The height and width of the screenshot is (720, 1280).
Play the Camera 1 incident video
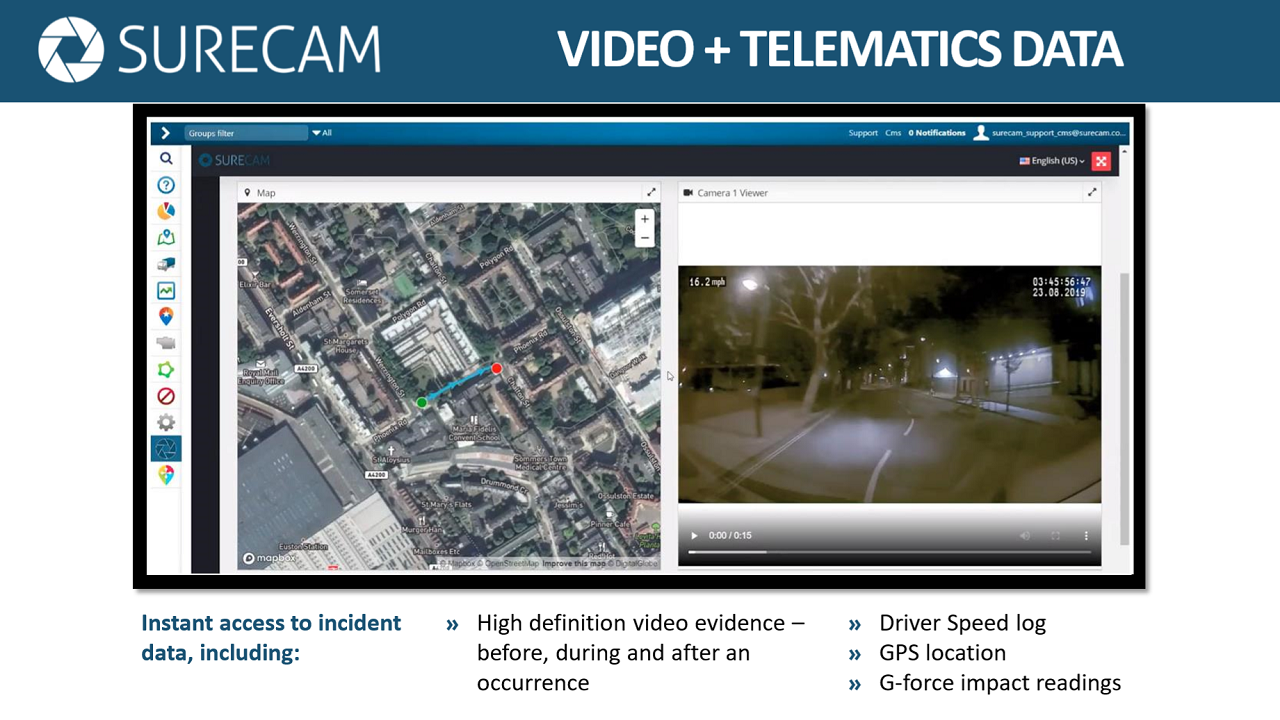(694, 535)
